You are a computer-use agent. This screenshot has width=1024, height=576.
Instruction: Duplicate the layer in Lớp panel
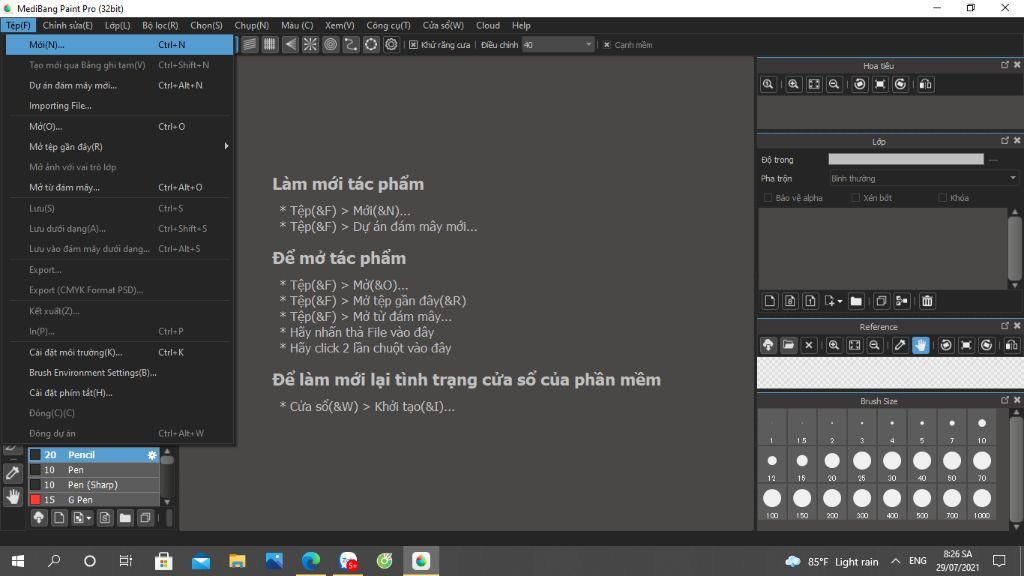coord(881,301)
